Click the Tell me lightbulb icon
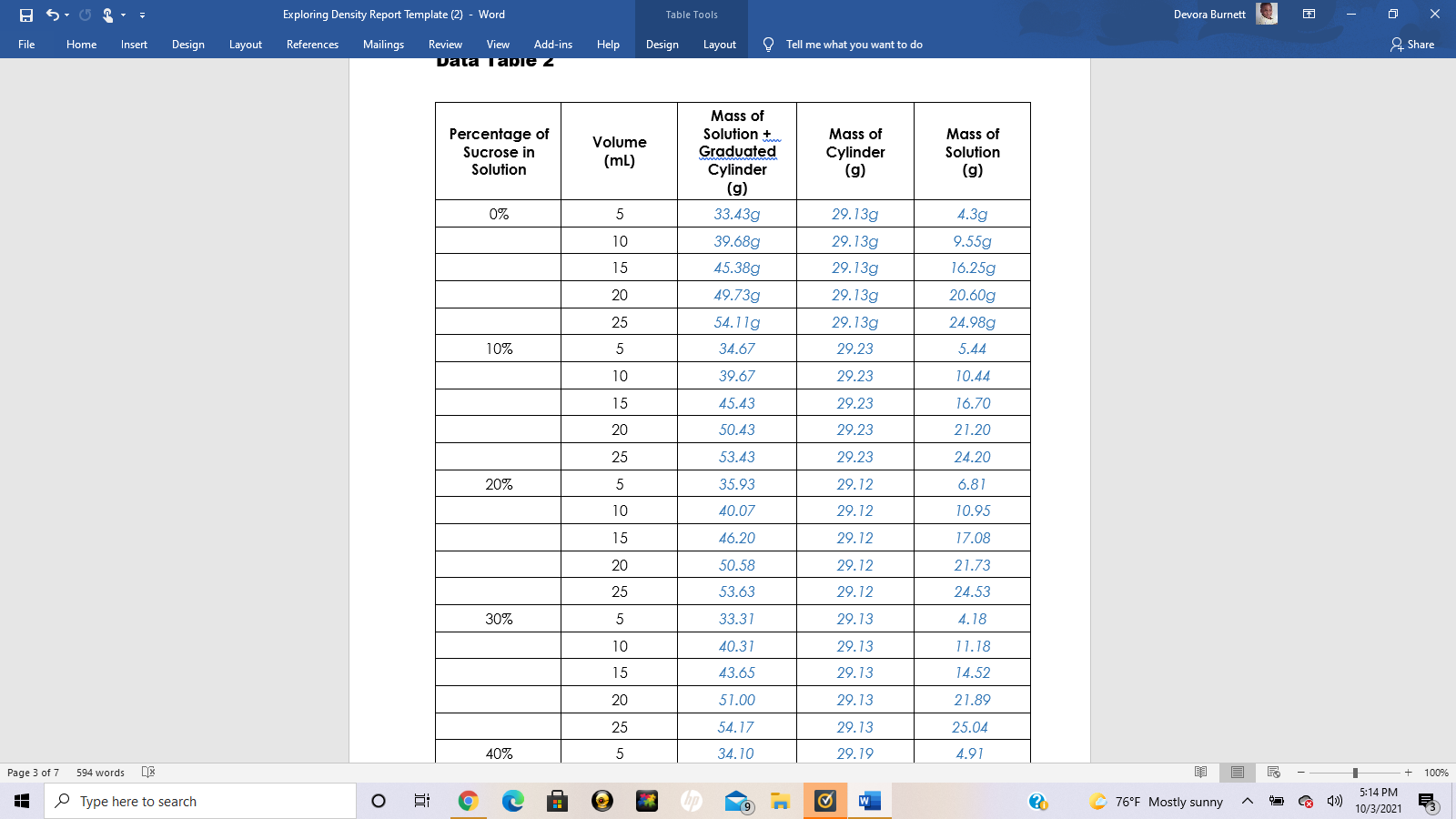 click(x=768, y=44)
